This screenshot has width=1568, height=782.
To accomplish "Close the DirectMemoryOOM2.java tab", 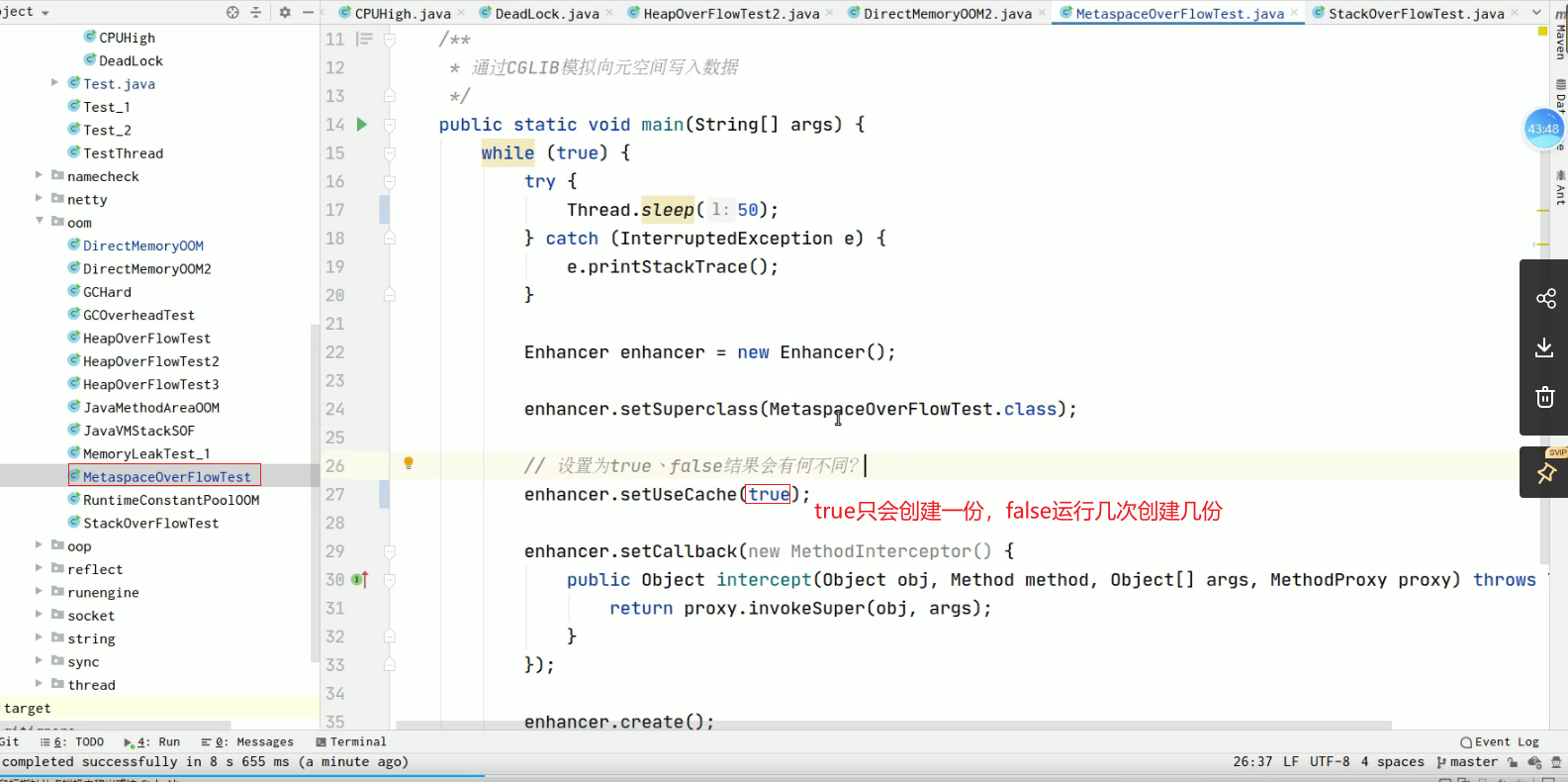I will [x=1042, y=13].
